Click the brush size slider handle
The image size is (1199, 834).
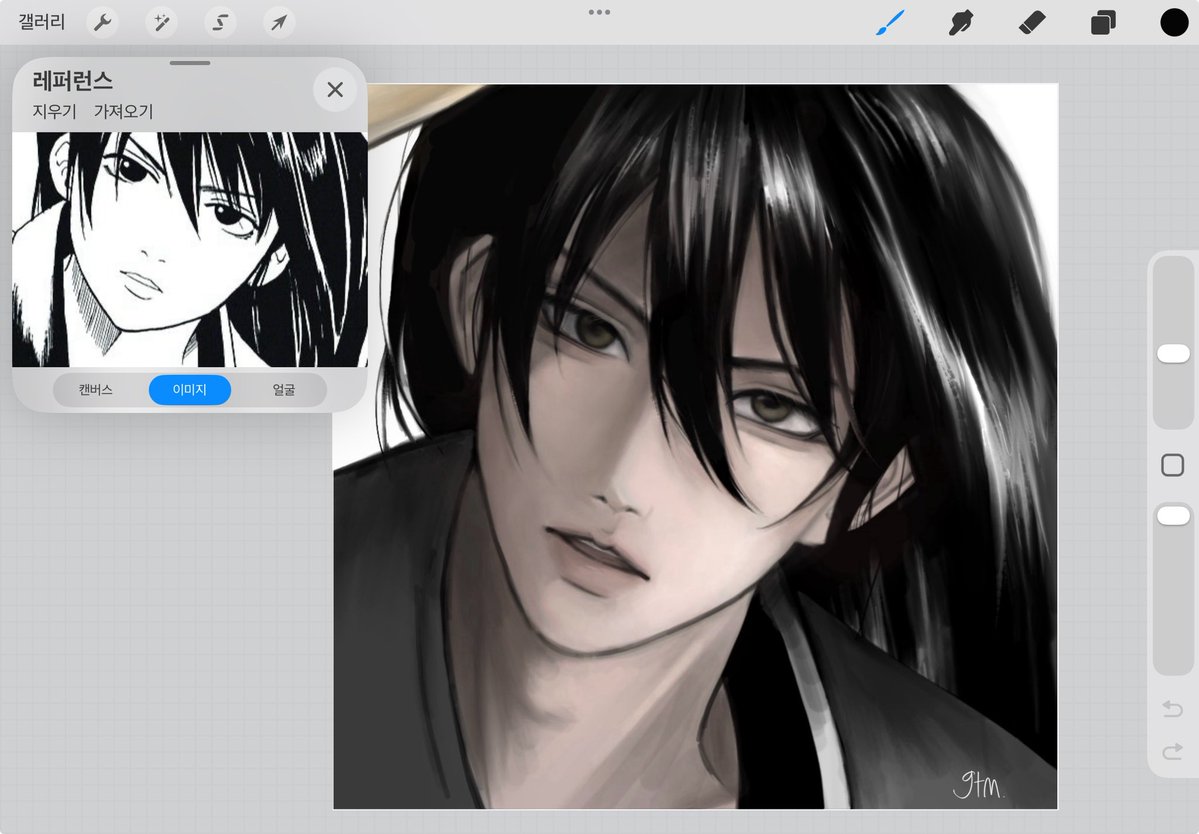point(1173,353)
